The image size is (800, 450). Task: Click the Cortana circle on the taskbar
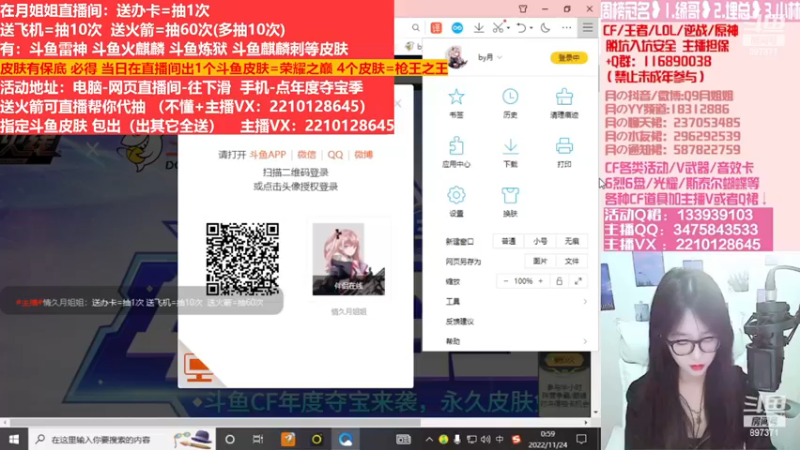[x=230, y=439]
